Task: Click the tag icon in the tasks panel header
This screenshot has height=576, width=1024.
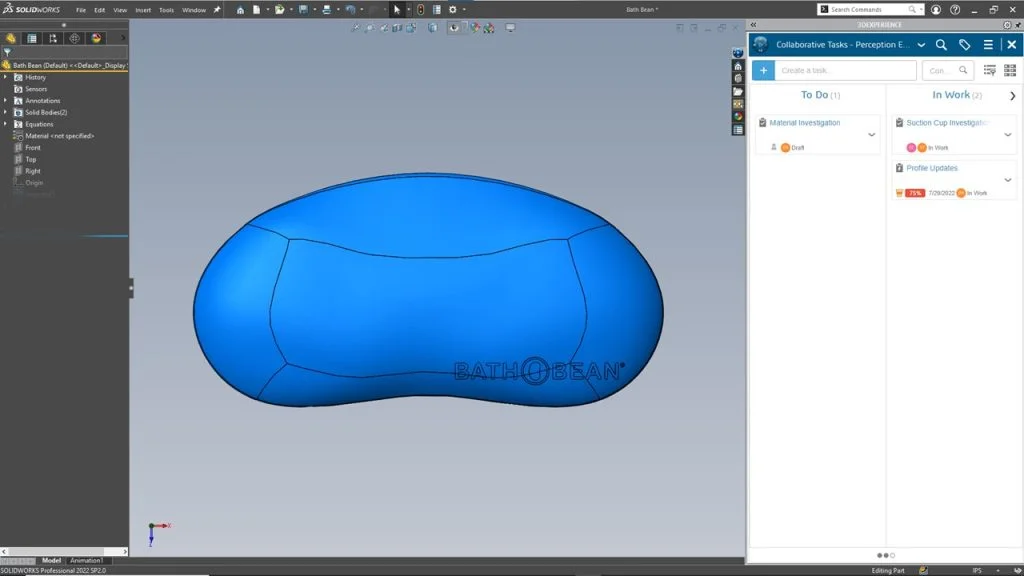Action: [964, 45]
